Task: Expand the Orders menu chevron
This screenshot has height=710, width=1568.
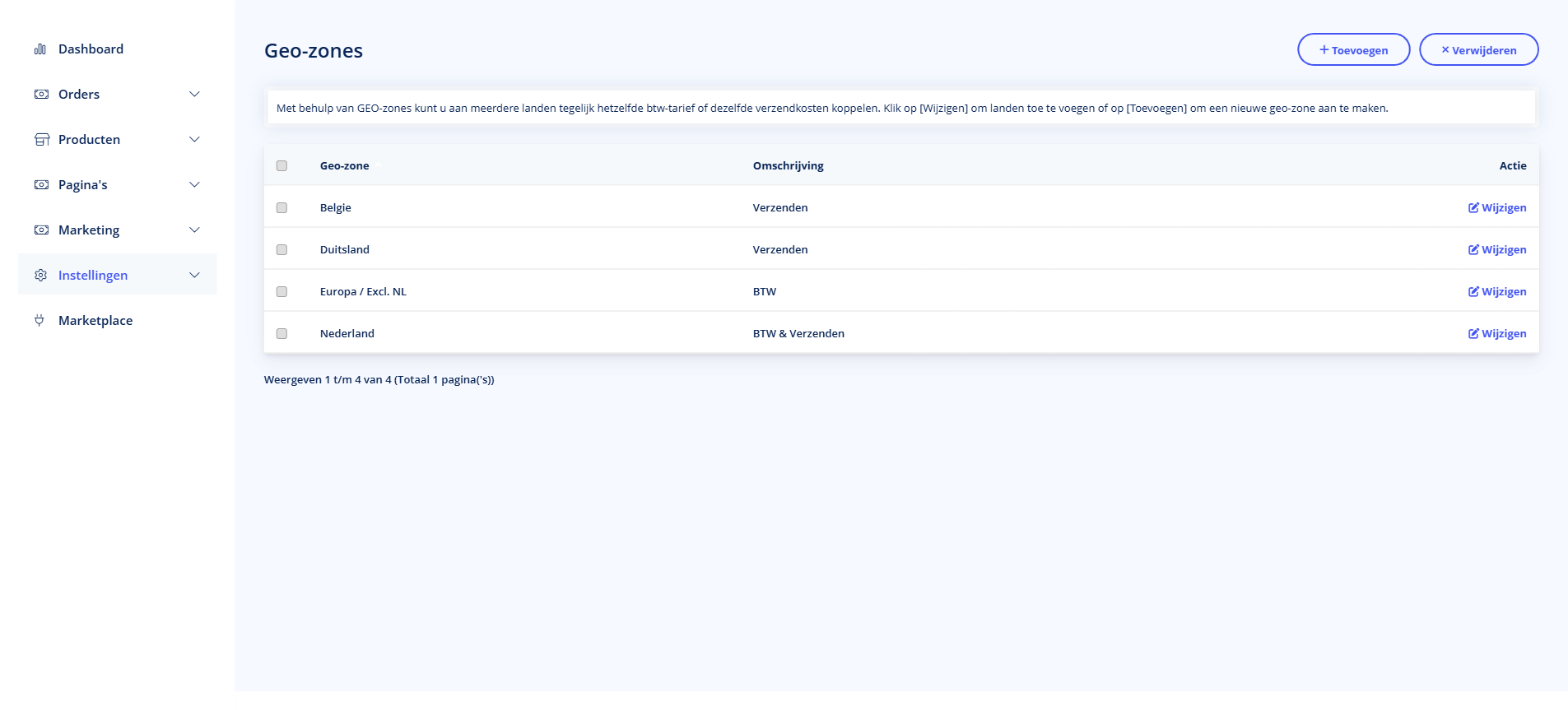Action: (x=194, y=95)
